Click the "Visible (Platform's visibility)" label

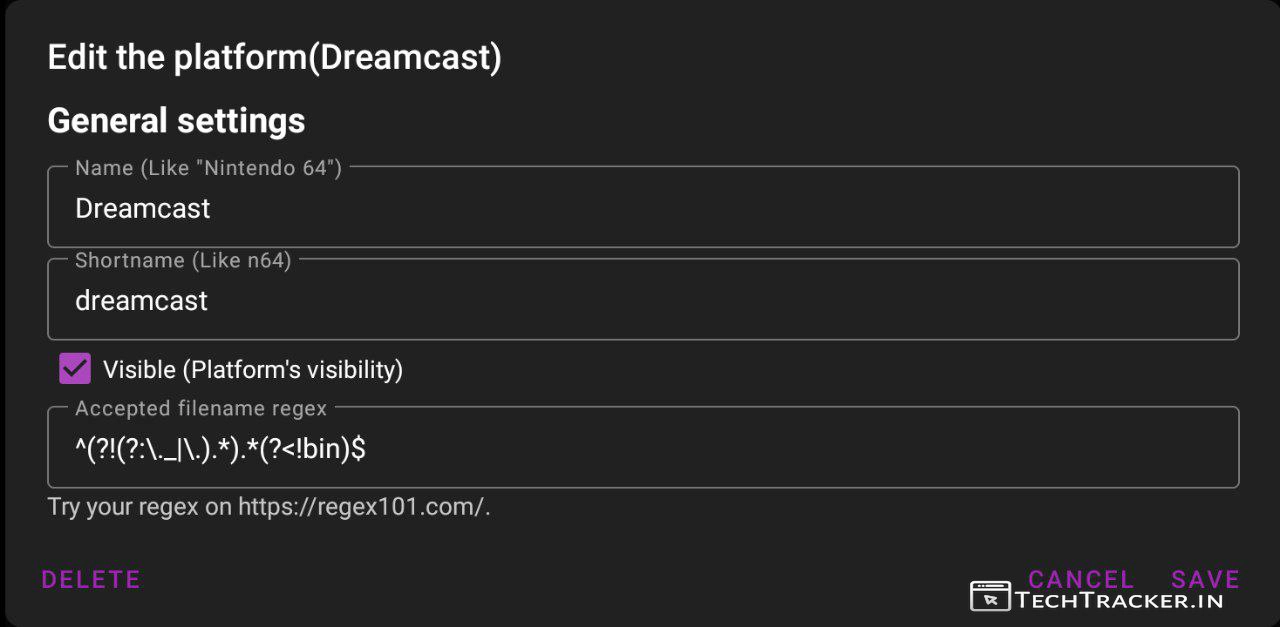pos(252,370)
